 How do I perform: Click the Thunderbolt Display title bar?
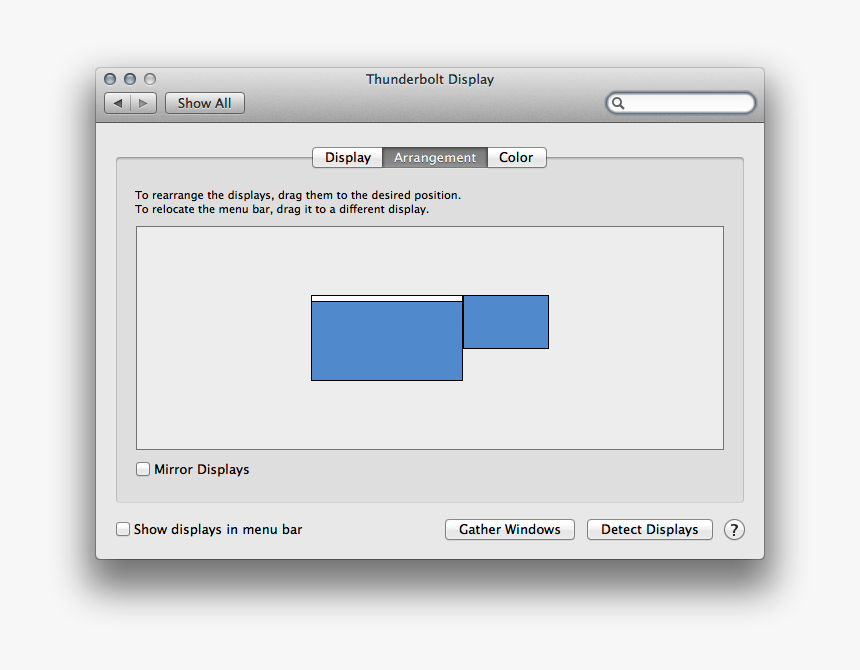(430, 79)
